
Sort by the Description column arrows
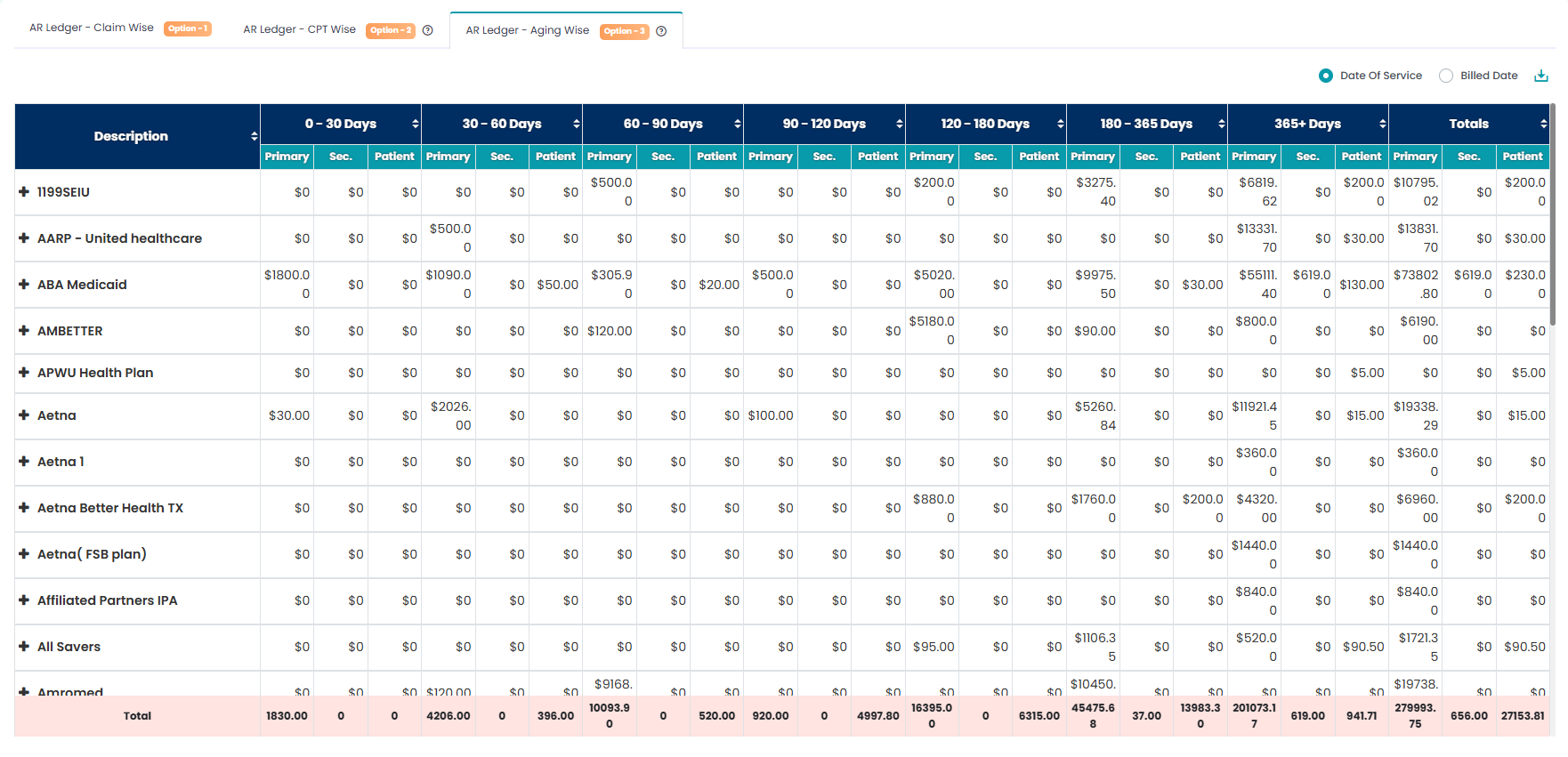pyautogui.click(x=255, y=136)
